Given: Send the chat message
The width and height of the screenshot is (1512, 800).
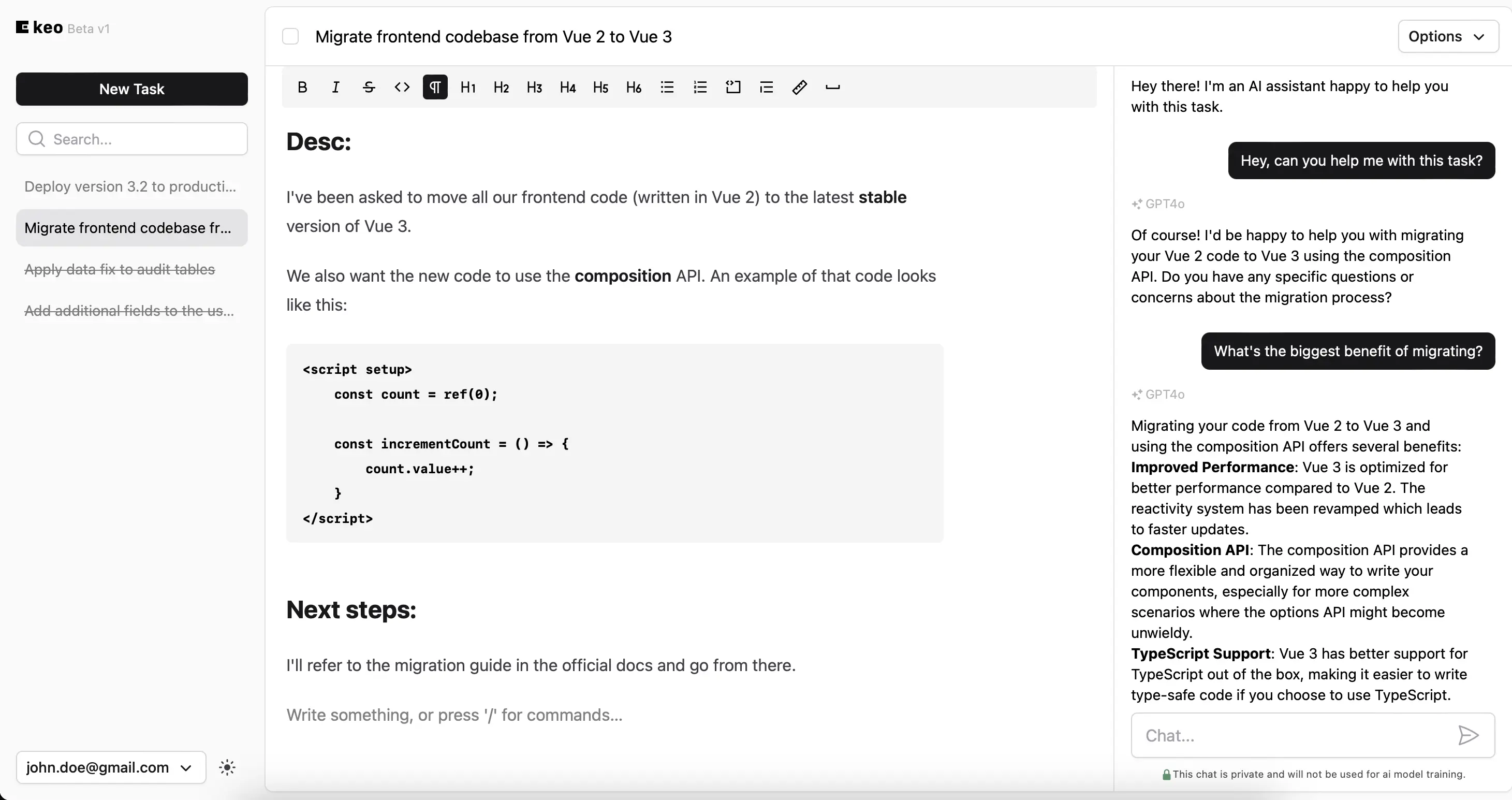Looking at the screenshot, I should point(1468,735).
